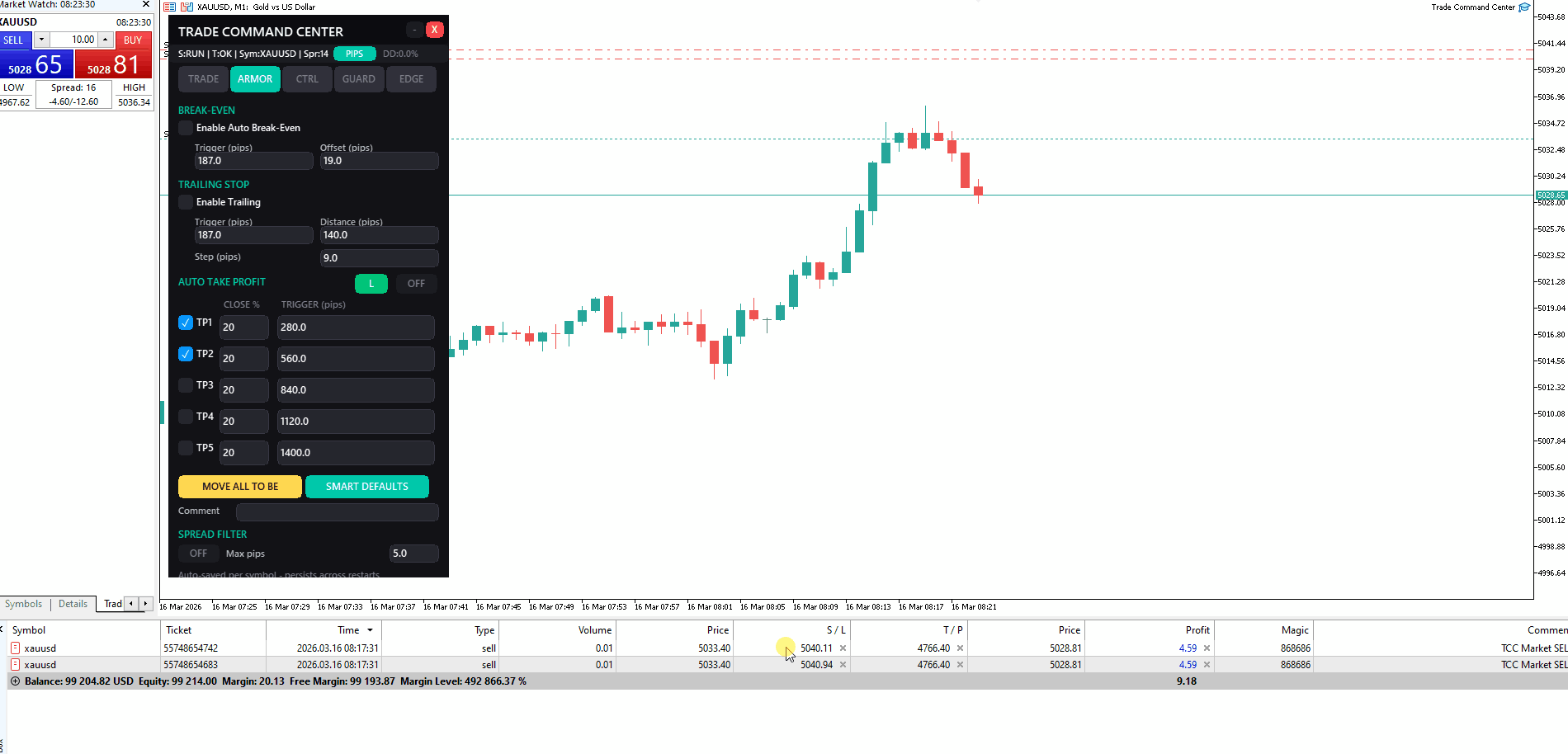This screenshot has width=1568, height=754.
Task: Close position 55748654742 via profit X
Action: coord(1207,648)
